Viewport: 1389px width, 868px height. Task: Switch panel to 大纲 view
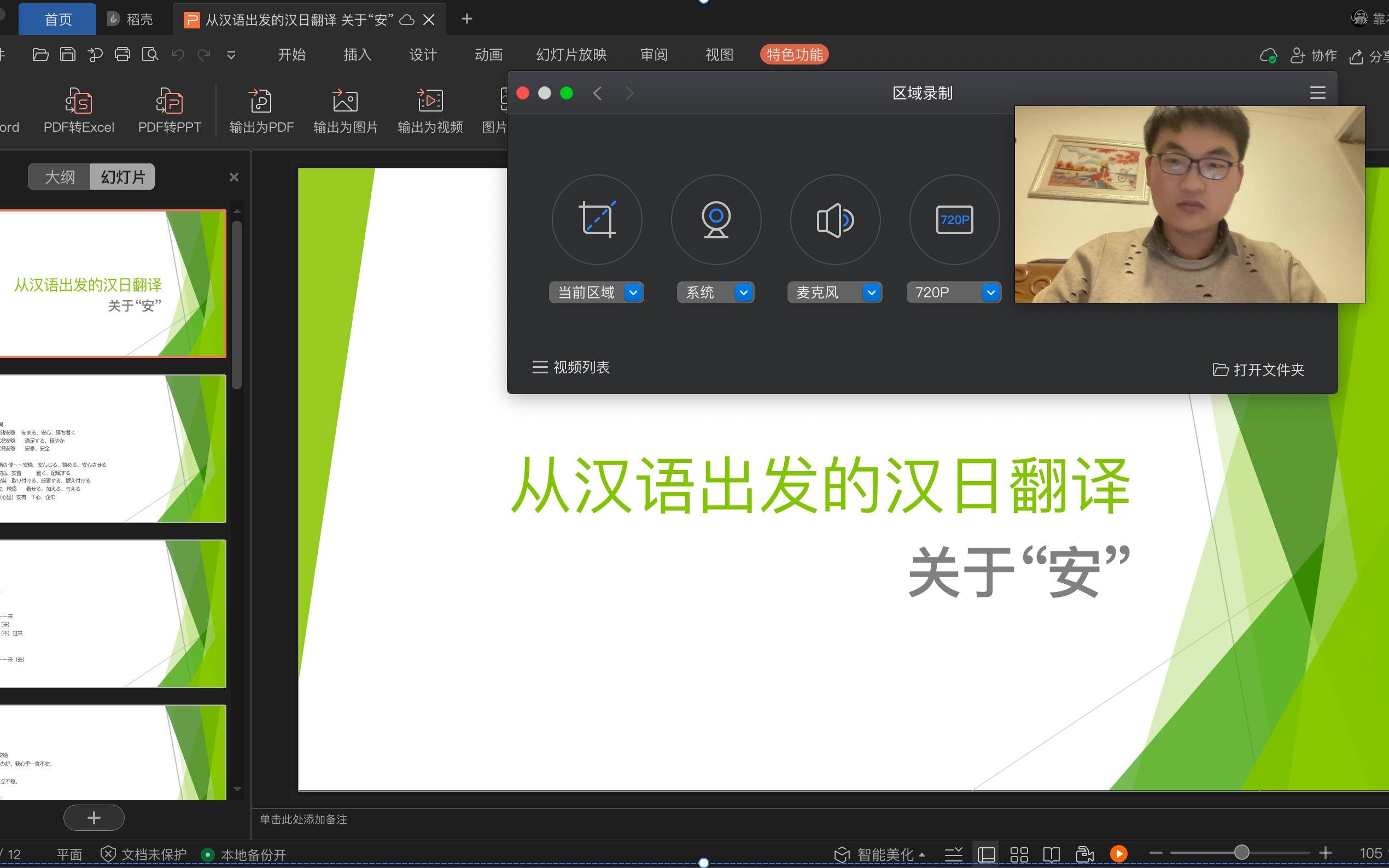coord(60,177)
